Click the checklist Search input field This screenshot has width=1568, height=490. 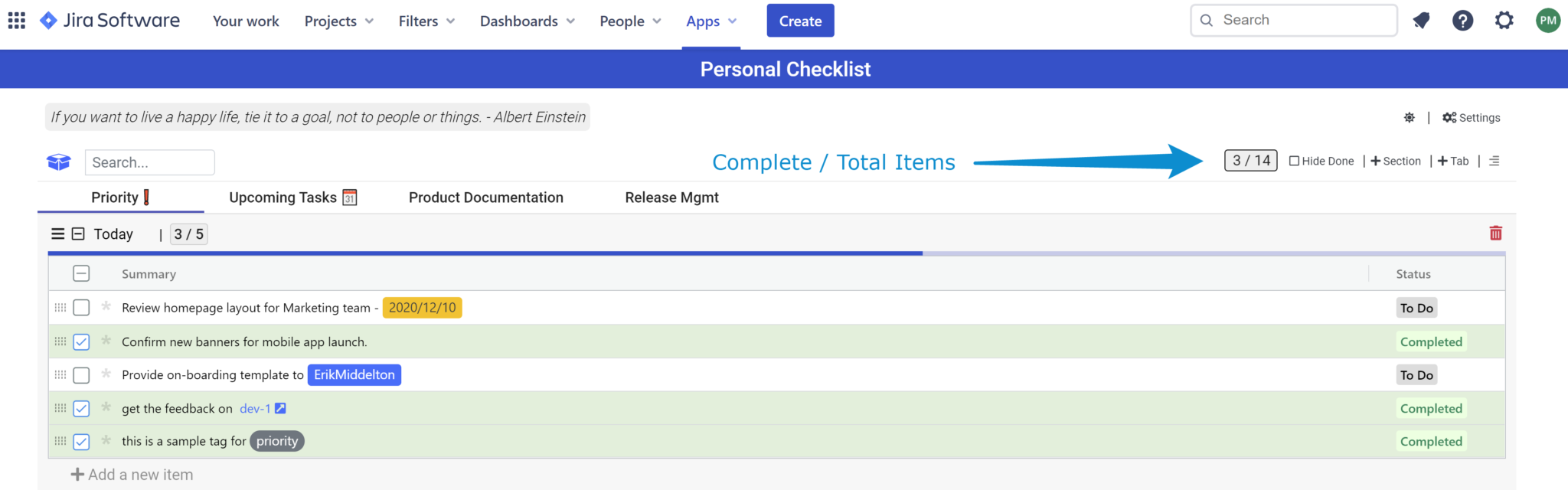tap(149, 162)
